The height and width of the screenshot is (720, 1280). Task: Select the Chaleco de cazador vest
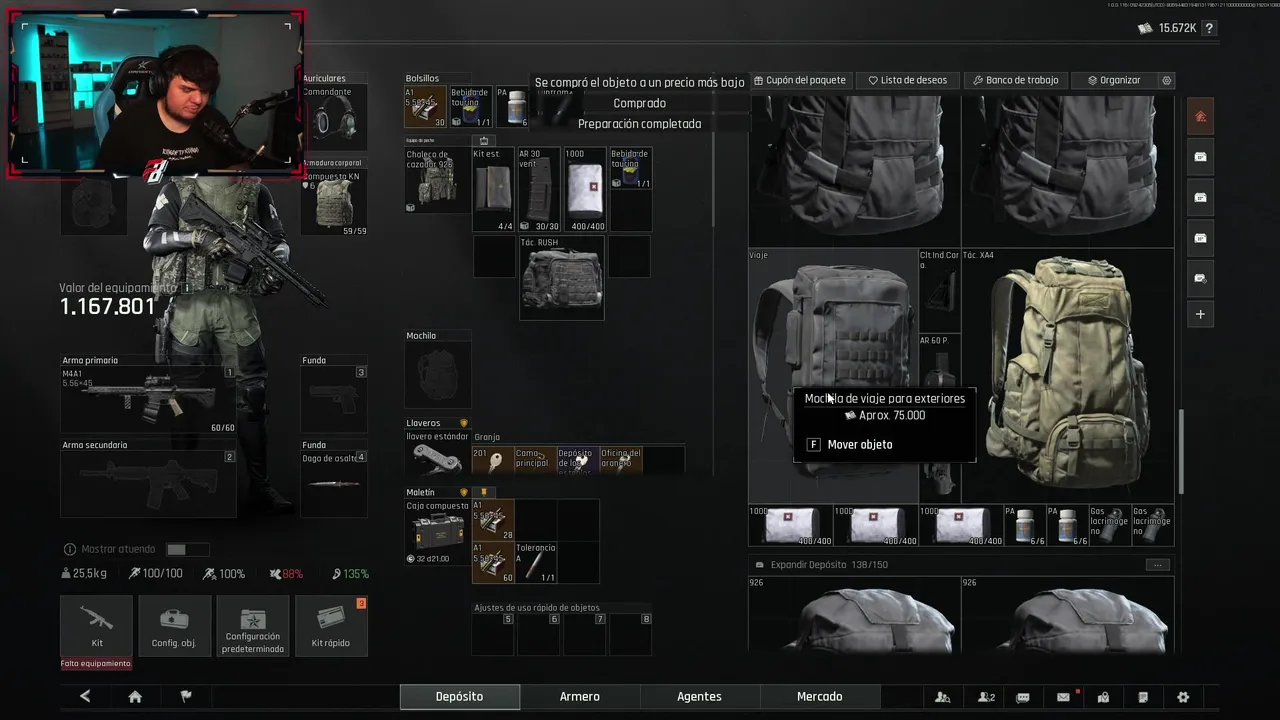437,180
